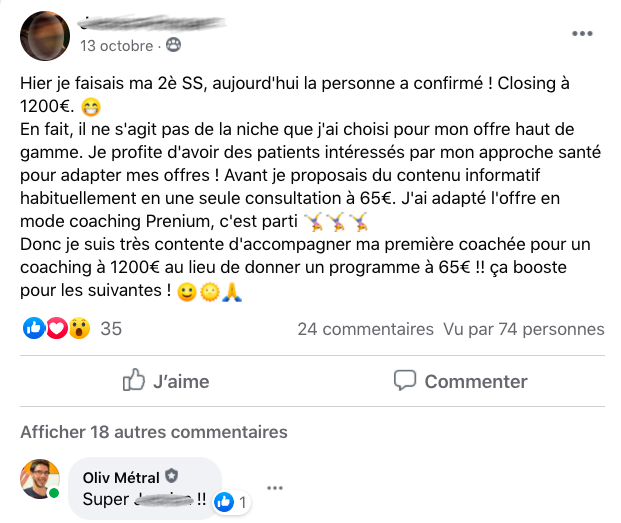Click the red heart reaction icon
This screenshot has height=523, width=621.
[57, 329]
